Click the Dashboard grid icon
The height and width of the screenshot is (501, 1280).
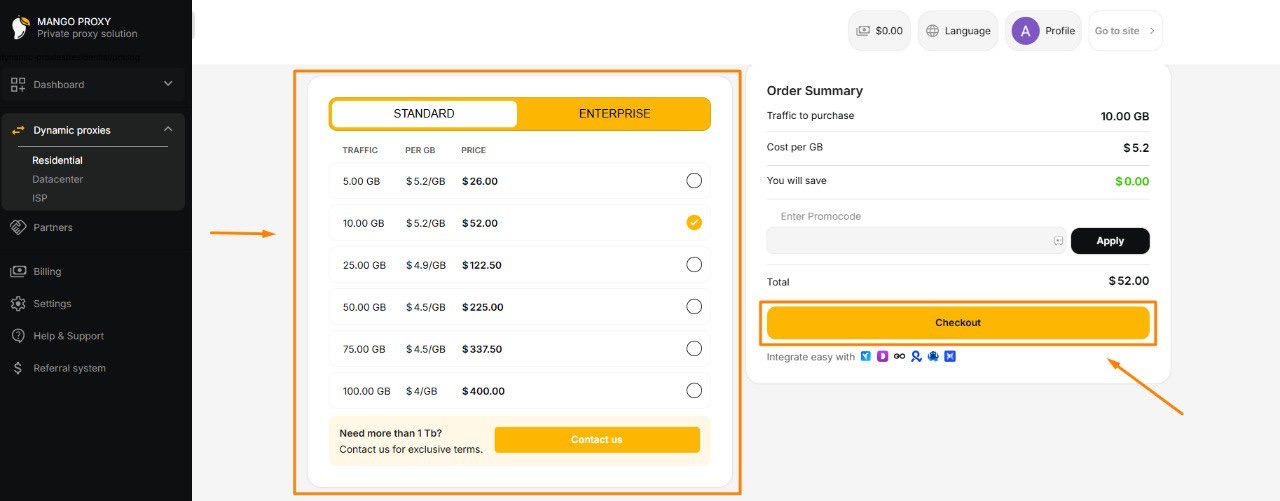pos(17,84)
